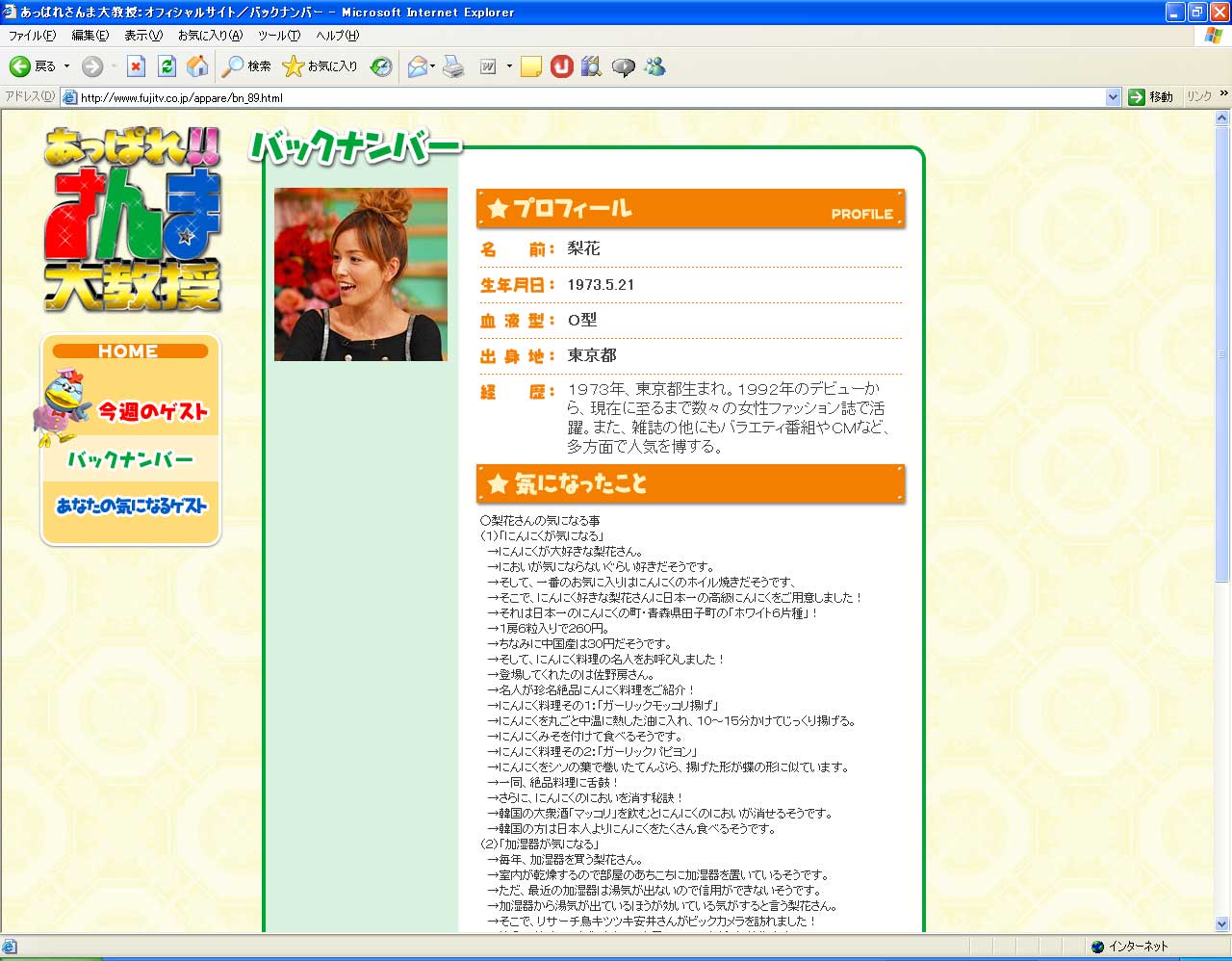
Task: Open the 今週のゲスト link
Action: click(151, 411)
